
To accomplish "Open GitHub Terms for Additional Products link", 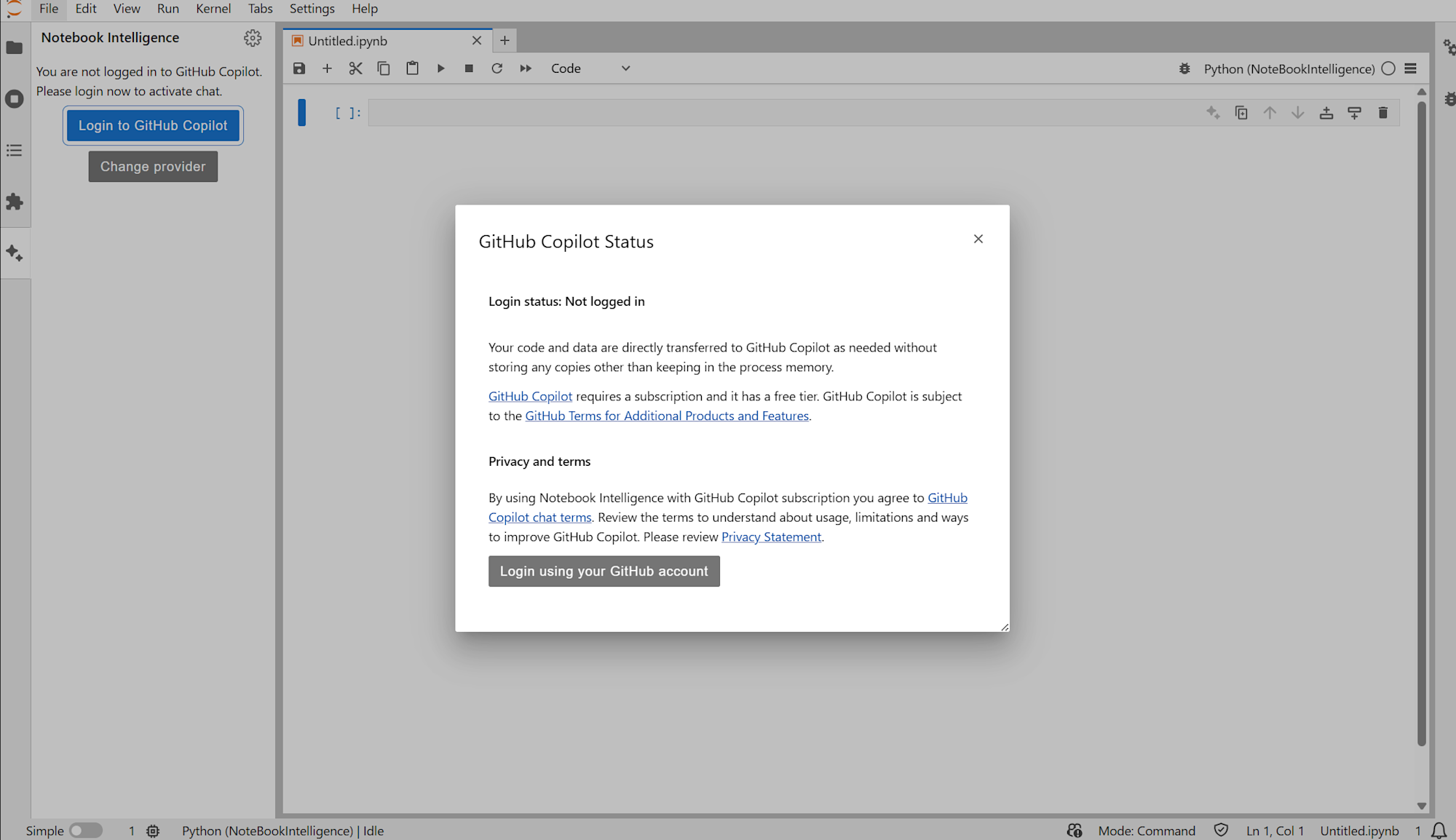I will [667, 416].
